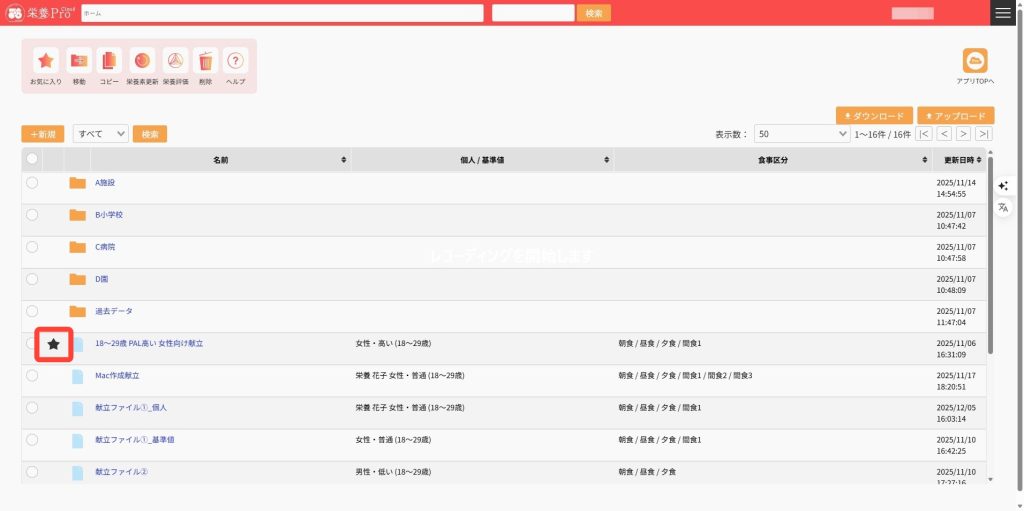Click the ホーム search input field

[x=282, y=13]
